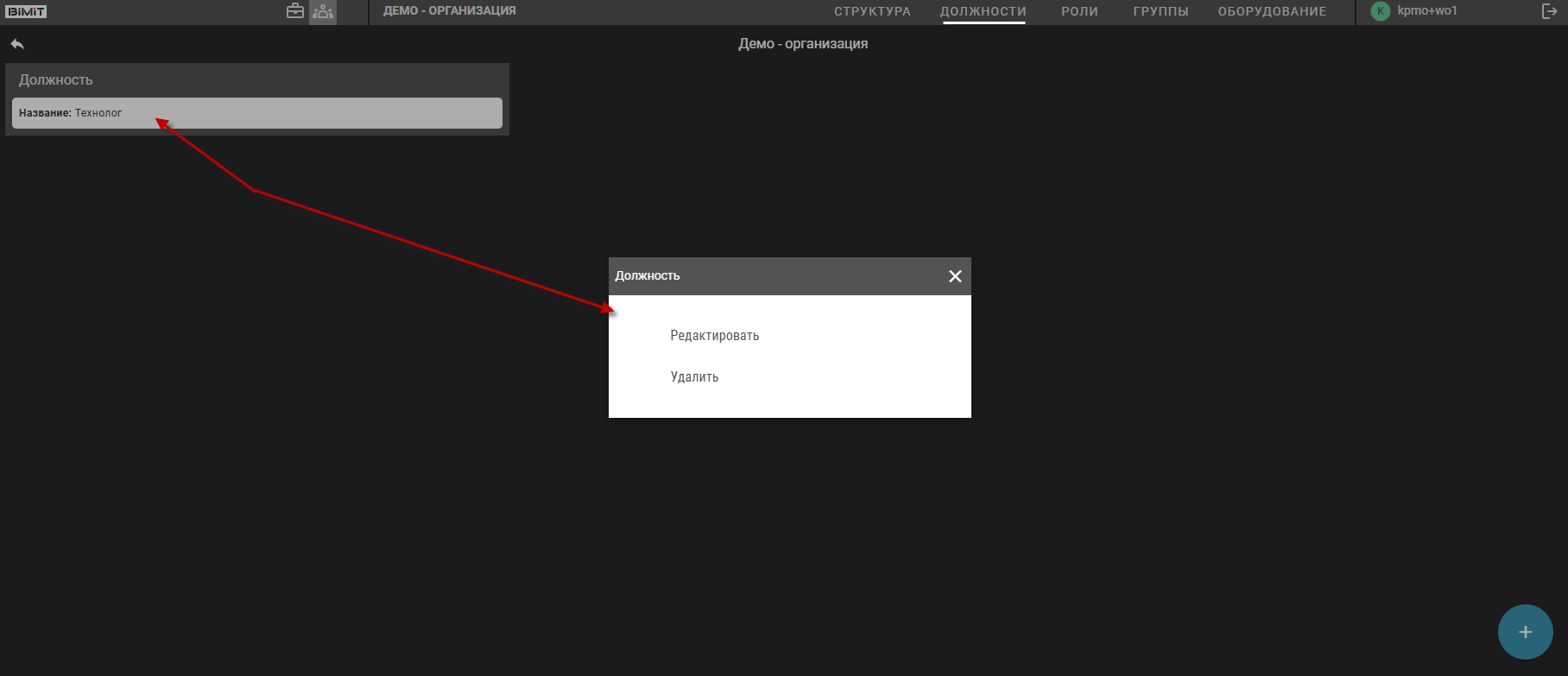
Task: Go to the Роли tab
Action: 1079,11
